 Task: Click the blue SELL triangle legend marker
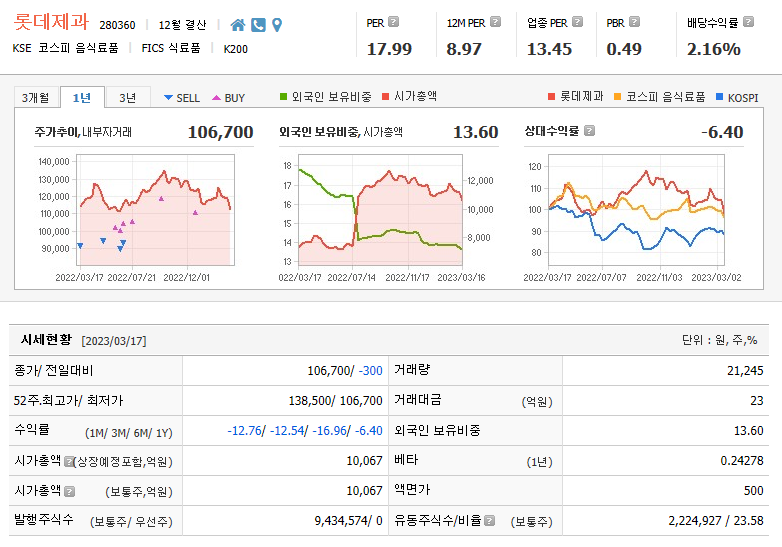pyautogui.click(x=169, y=98)
